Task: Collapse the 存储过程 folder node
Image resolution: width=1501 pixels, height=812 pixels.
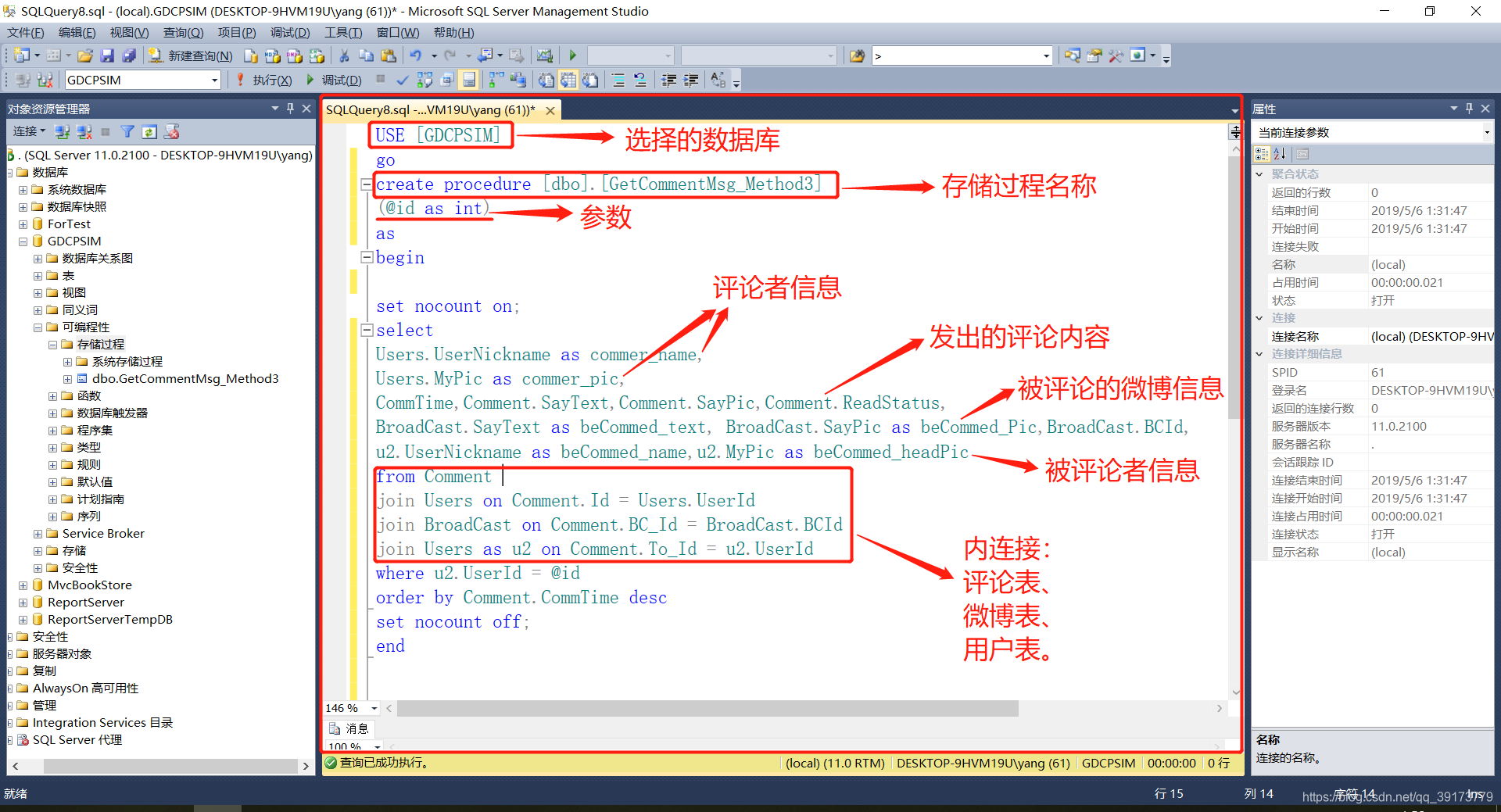Action: click(52, 345)
